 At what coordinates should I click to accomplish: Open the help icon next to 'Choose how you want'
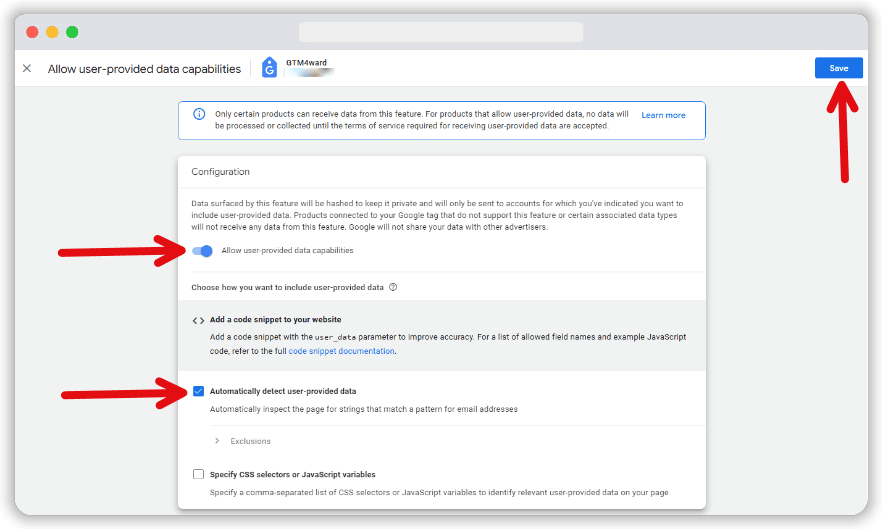coord(393,287)
